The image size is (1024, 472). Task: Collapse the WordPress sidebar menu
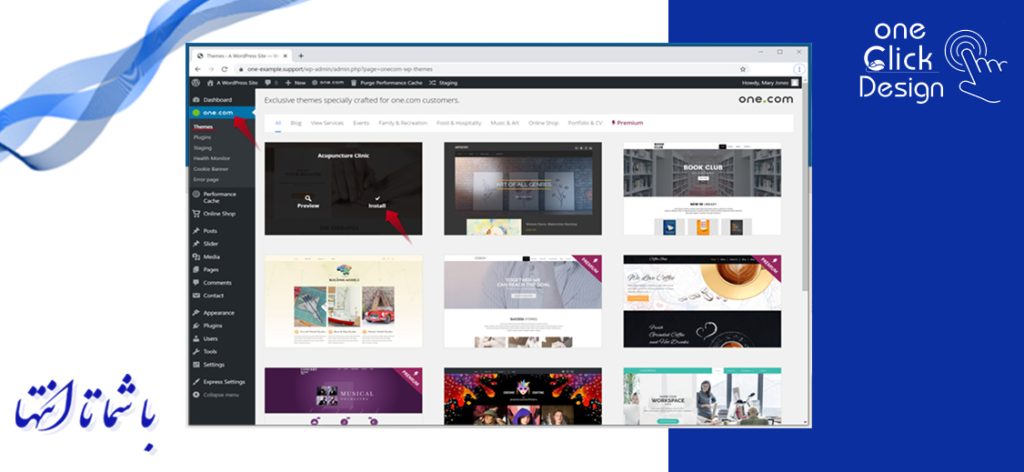[x=220, y=395]
